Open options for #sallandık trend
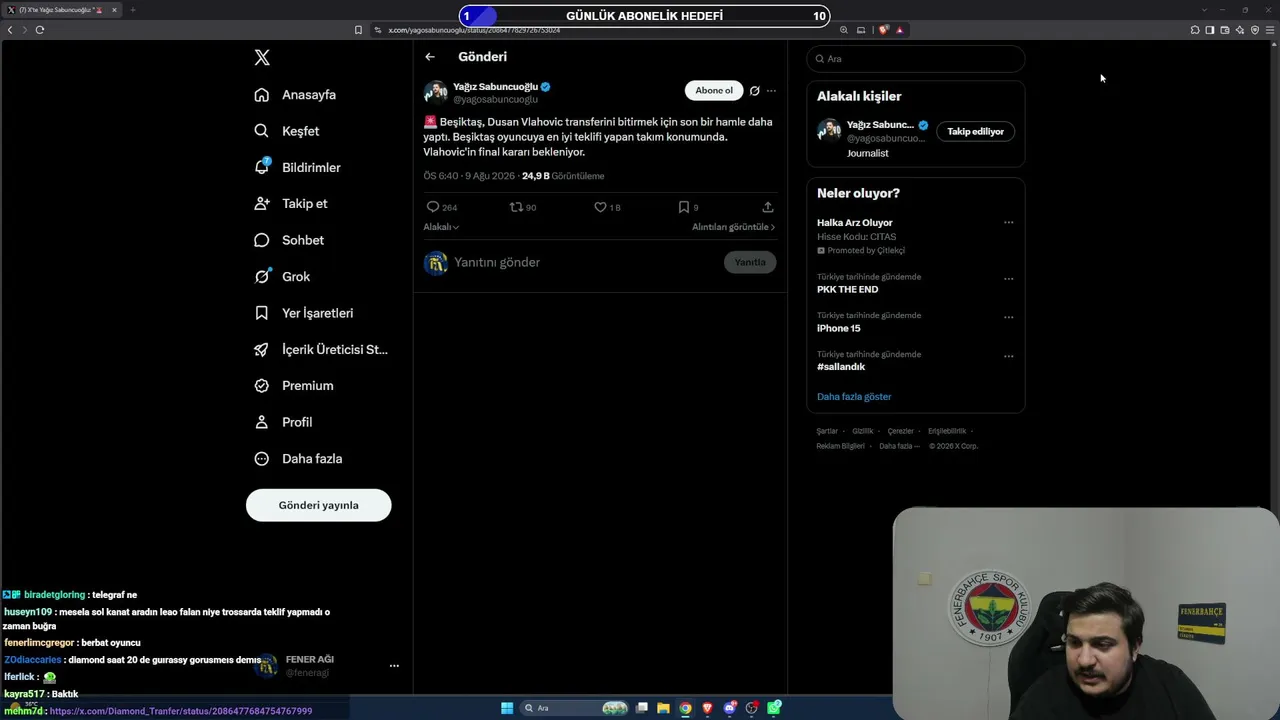This screenshot has width=1280, height=720. pos(1008,356)
